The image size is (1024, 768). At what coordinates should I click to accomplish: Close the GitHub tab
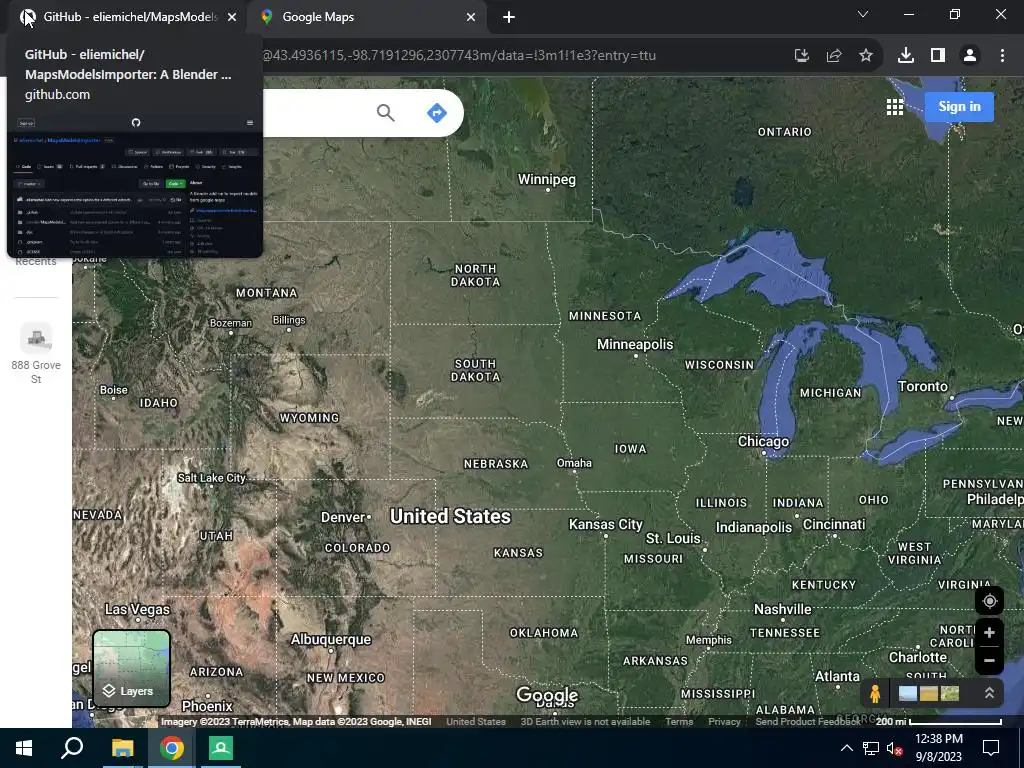[232, 17]
